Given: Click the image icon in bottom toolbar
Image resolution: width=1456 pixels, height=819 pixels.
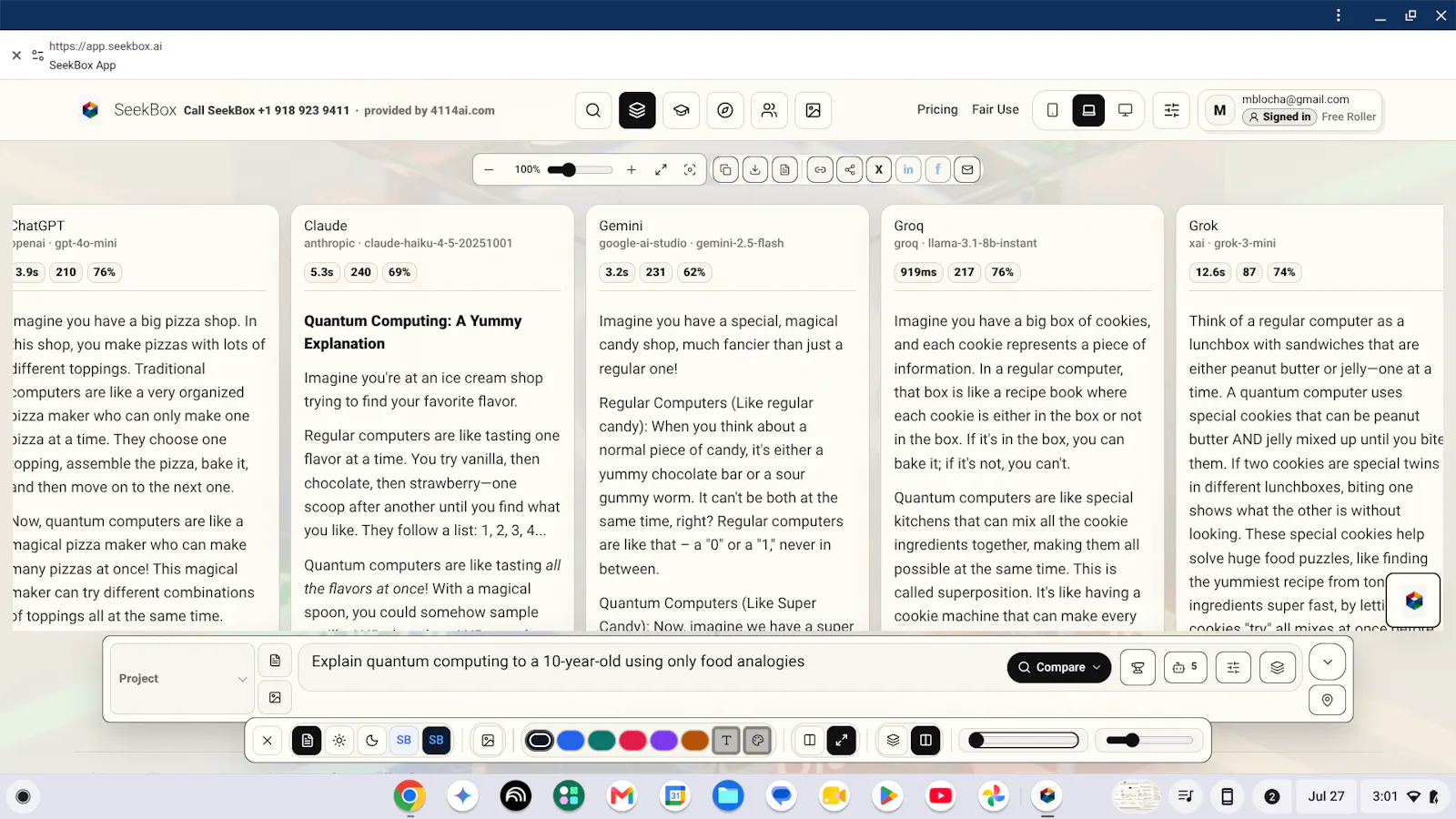Looking at the screenshot, I should 489,741.
